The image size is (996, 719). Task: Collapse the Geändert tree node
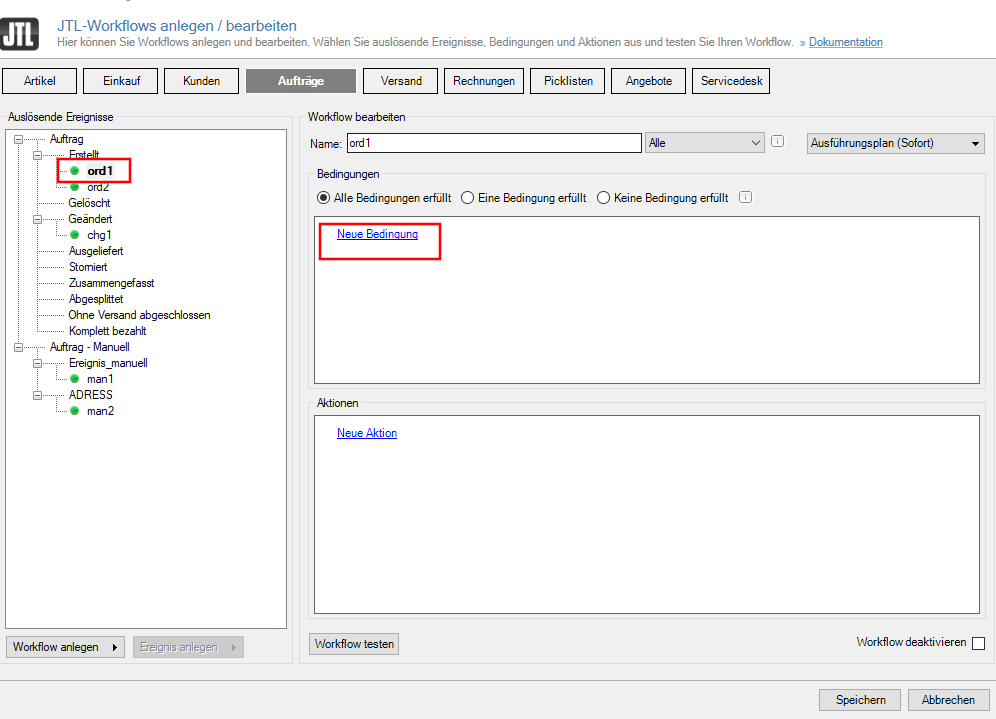click(37, 219)
